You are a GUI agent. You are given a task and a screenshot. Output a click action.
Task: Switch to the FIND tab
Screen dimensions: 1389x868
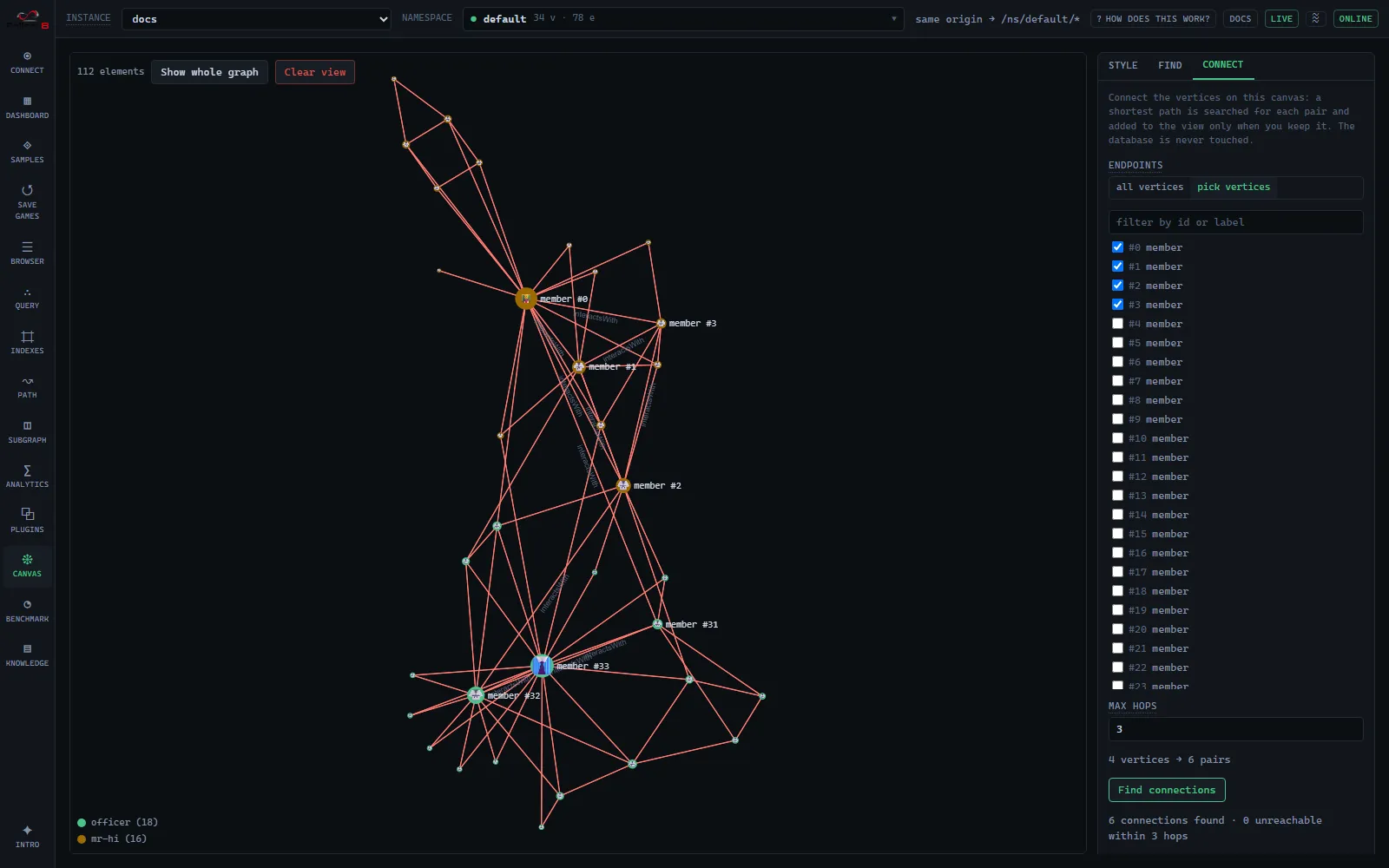pyautogui.click(x=1169, y=65)
